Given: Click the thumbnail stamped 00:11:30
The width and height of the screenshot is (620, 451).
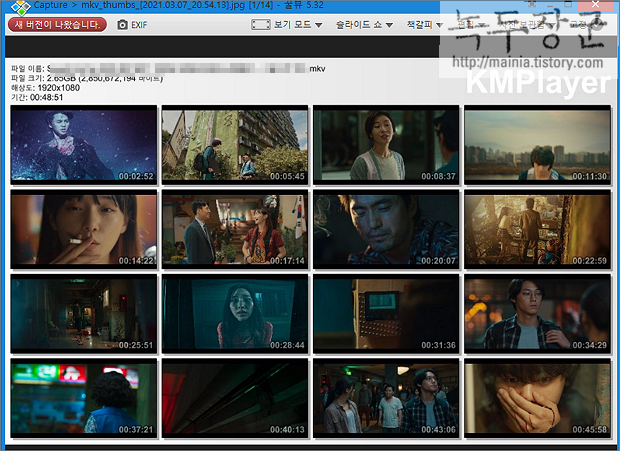Looking at the screenshot, I should coord(537,145).
